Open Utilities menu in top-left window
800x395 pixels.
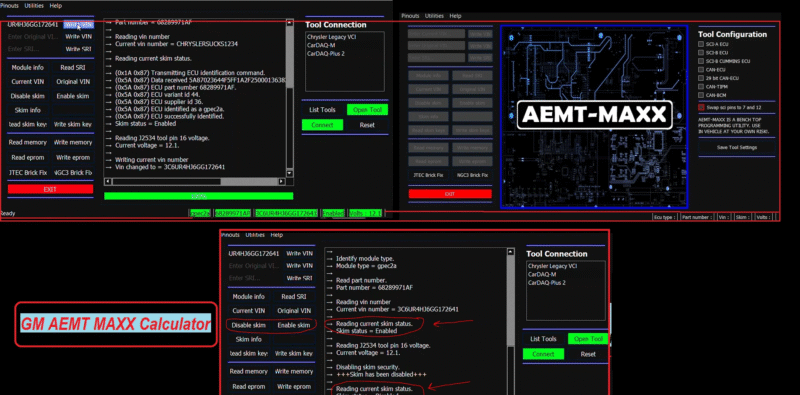point(34,6)
